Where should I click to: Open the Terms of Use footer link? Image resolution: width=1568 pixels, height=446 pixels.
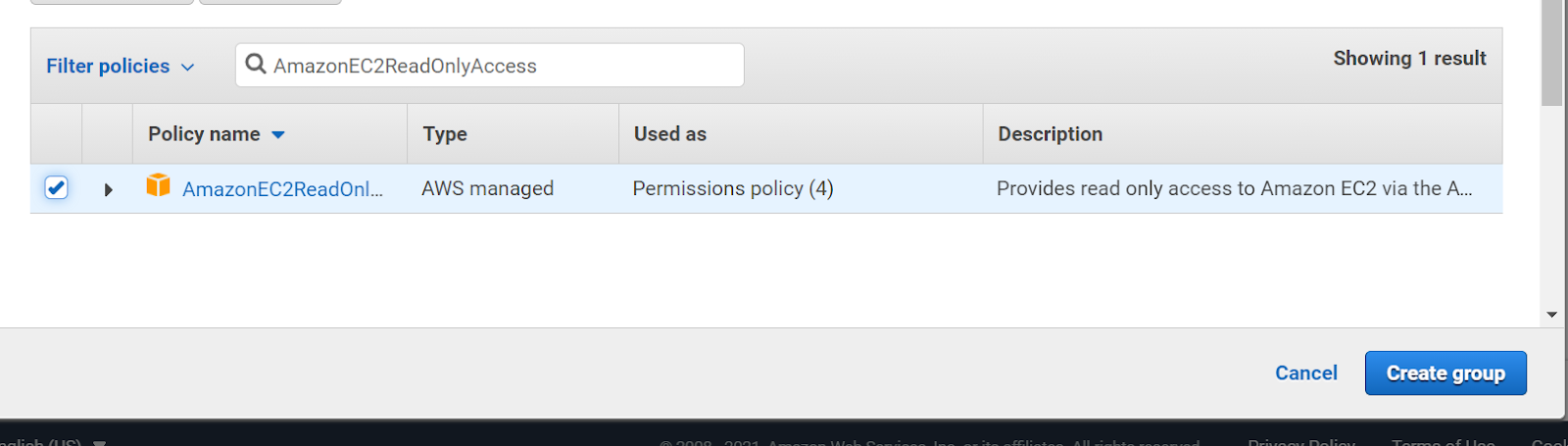[1444, 442]
